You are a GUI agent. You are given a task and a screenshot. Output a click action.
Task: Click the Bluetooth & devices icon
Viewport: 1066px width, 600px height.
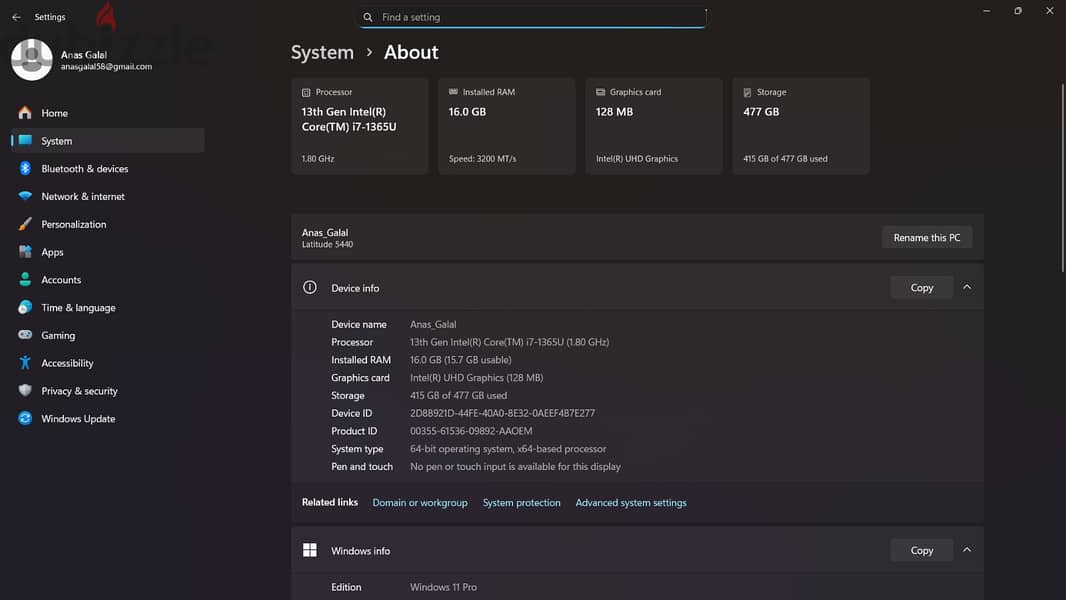25,169
